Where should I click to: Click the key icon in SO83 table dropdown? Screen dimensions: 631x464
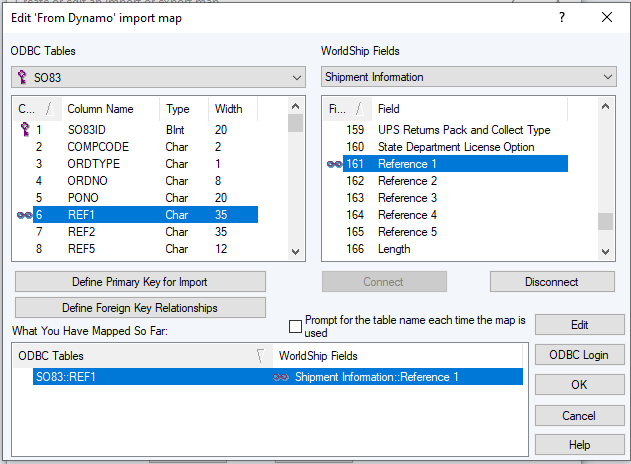coord(23,77)
